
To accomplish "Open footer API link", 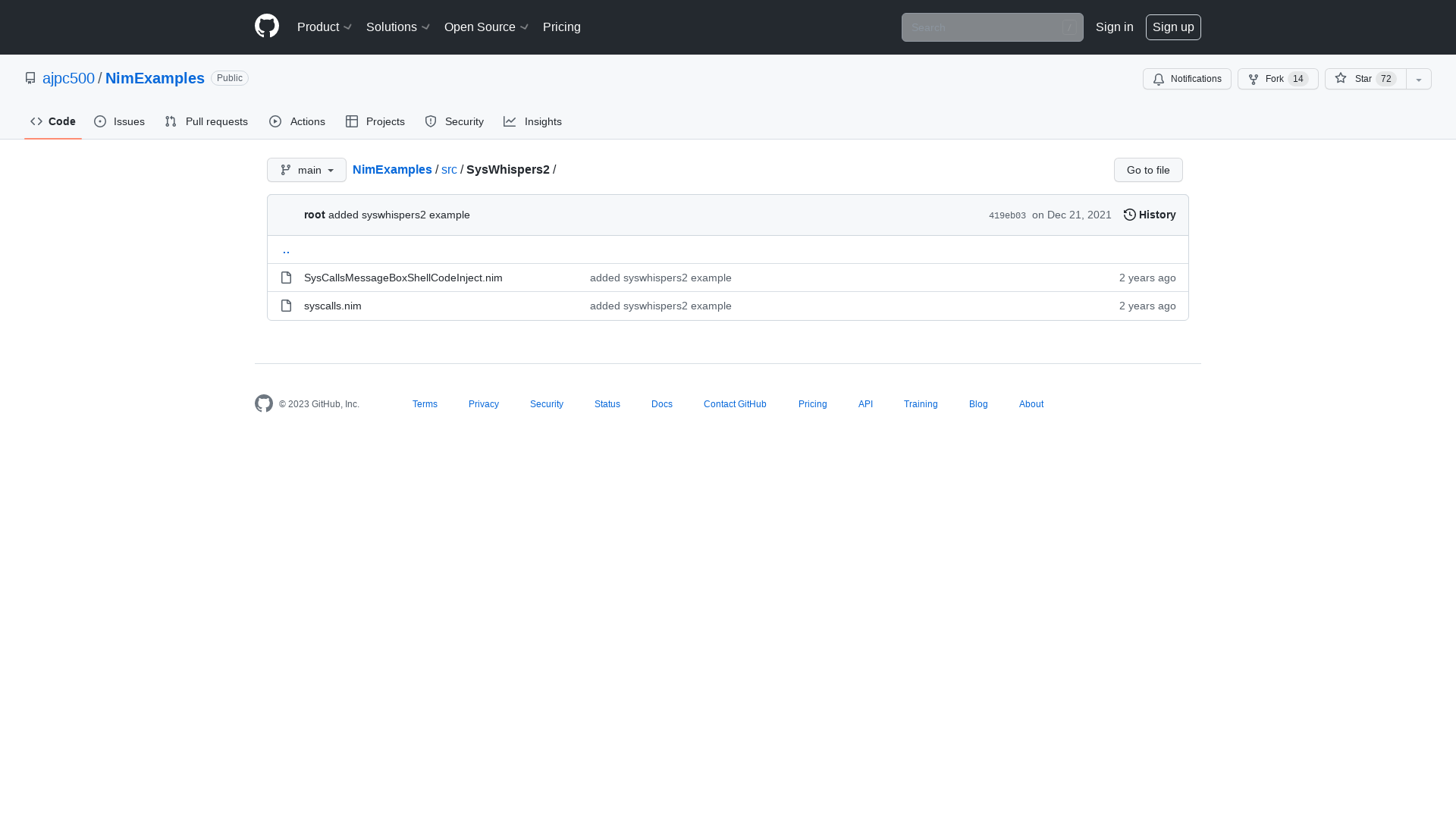I will 865,404.
